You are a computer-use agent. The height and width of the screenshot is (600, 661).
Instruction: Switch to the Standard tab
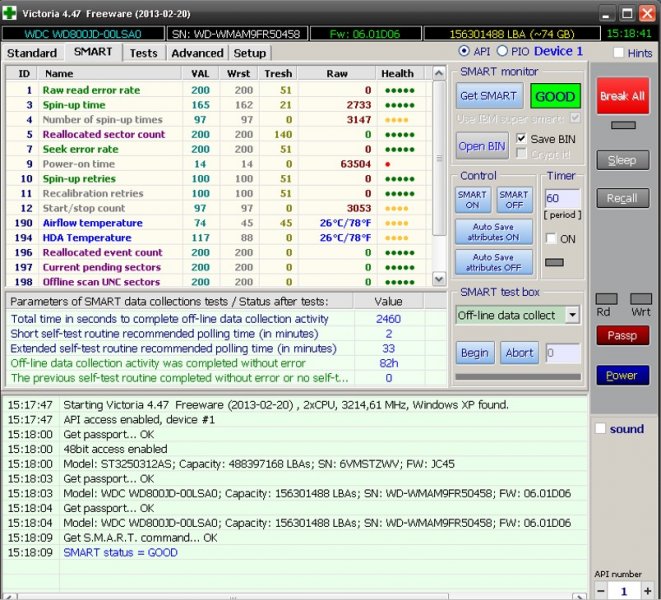[32, 53]
